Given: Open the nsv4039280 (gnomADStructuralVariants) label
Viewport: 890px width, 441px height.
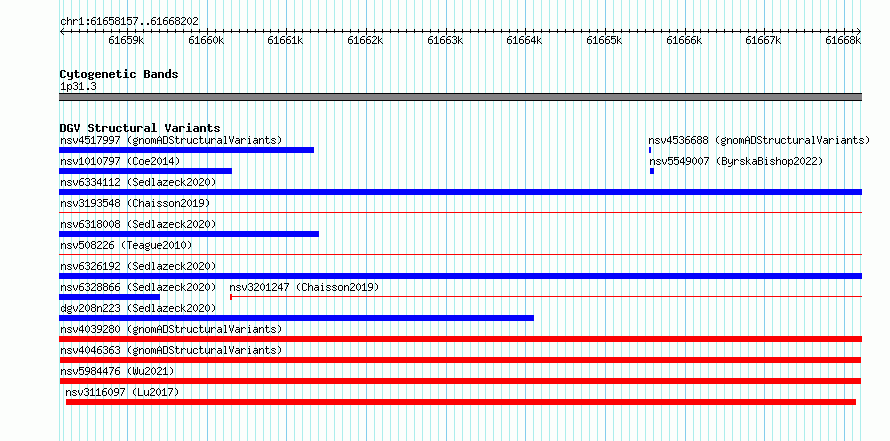Looking at the screenshot, I should pos(171,329).
